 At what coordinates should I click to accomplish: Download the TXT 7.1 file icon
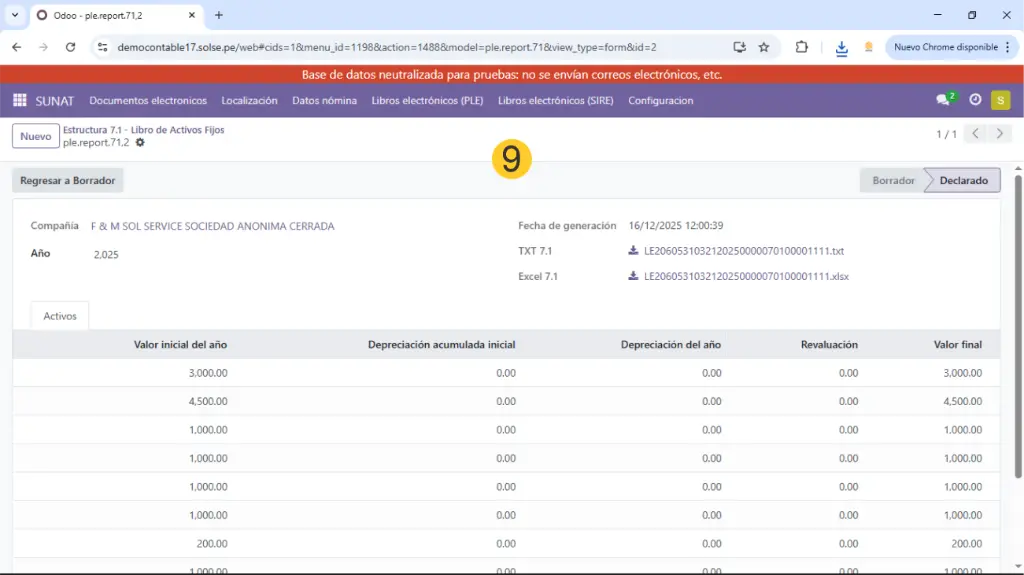click(633, 251)
